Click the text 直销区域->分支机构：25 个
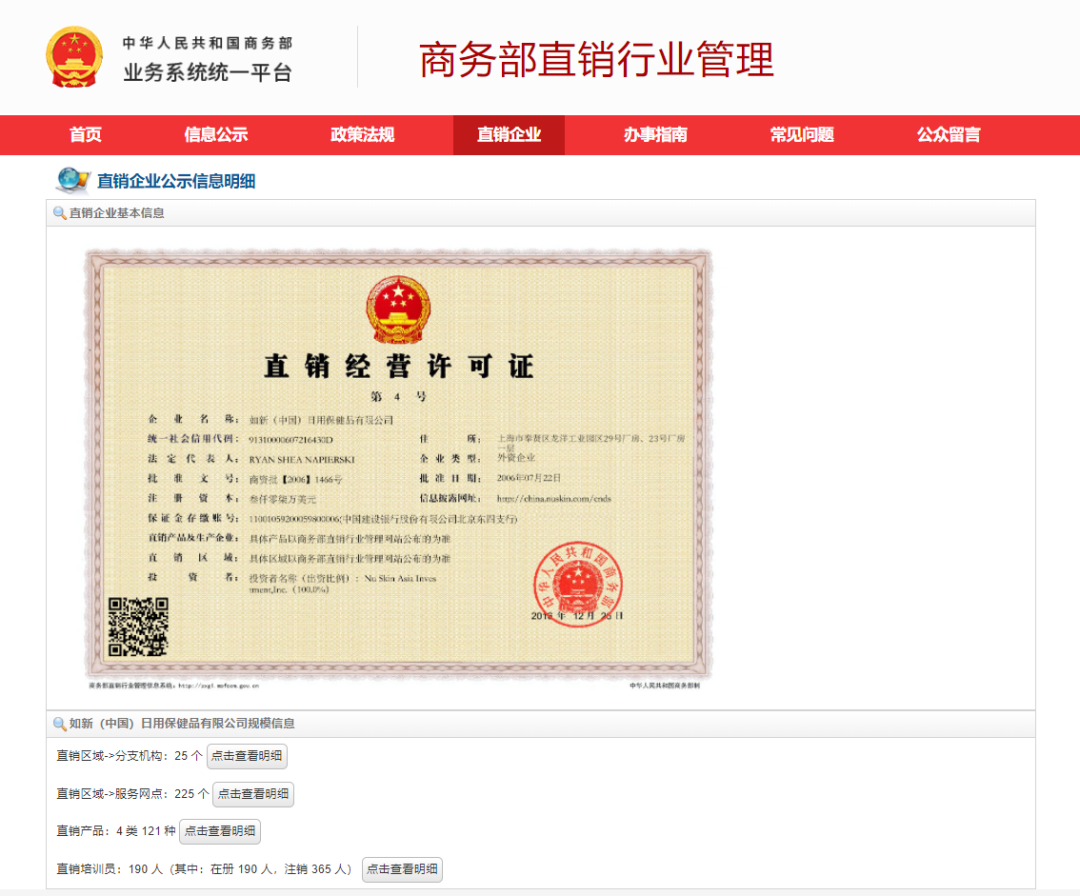 (x=129, y=756)
